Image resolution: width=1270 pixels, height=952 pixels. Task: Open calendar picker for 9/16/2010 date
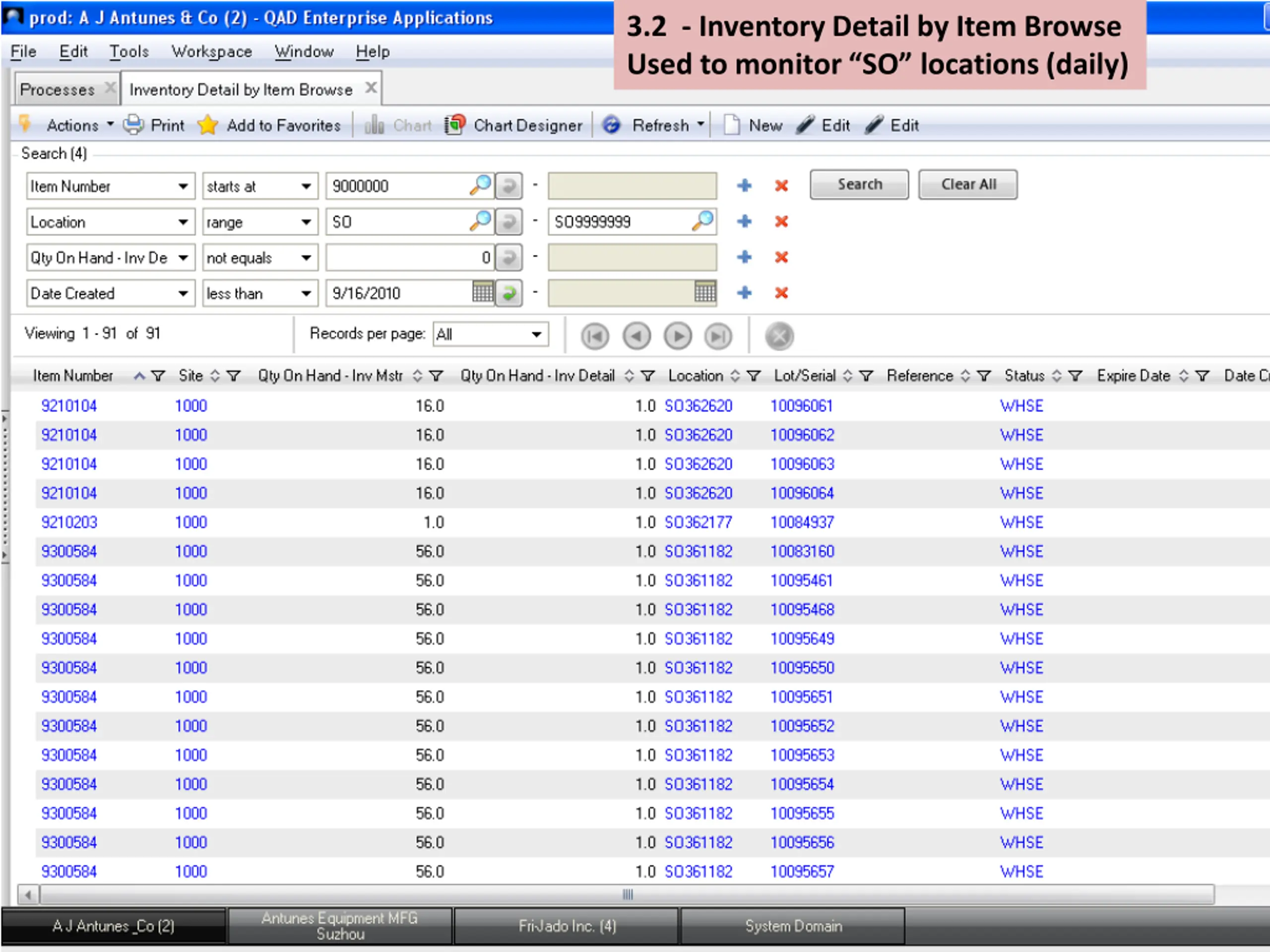coord(482,293)
